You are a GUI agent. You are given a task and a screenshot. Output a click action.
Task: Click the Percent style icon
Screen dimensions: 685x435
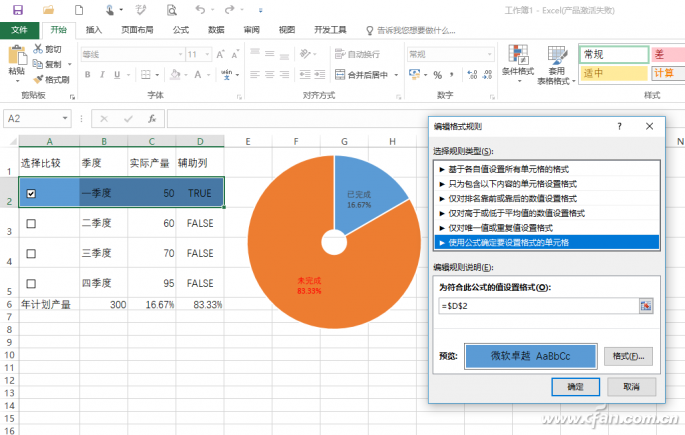click(437, 75)
